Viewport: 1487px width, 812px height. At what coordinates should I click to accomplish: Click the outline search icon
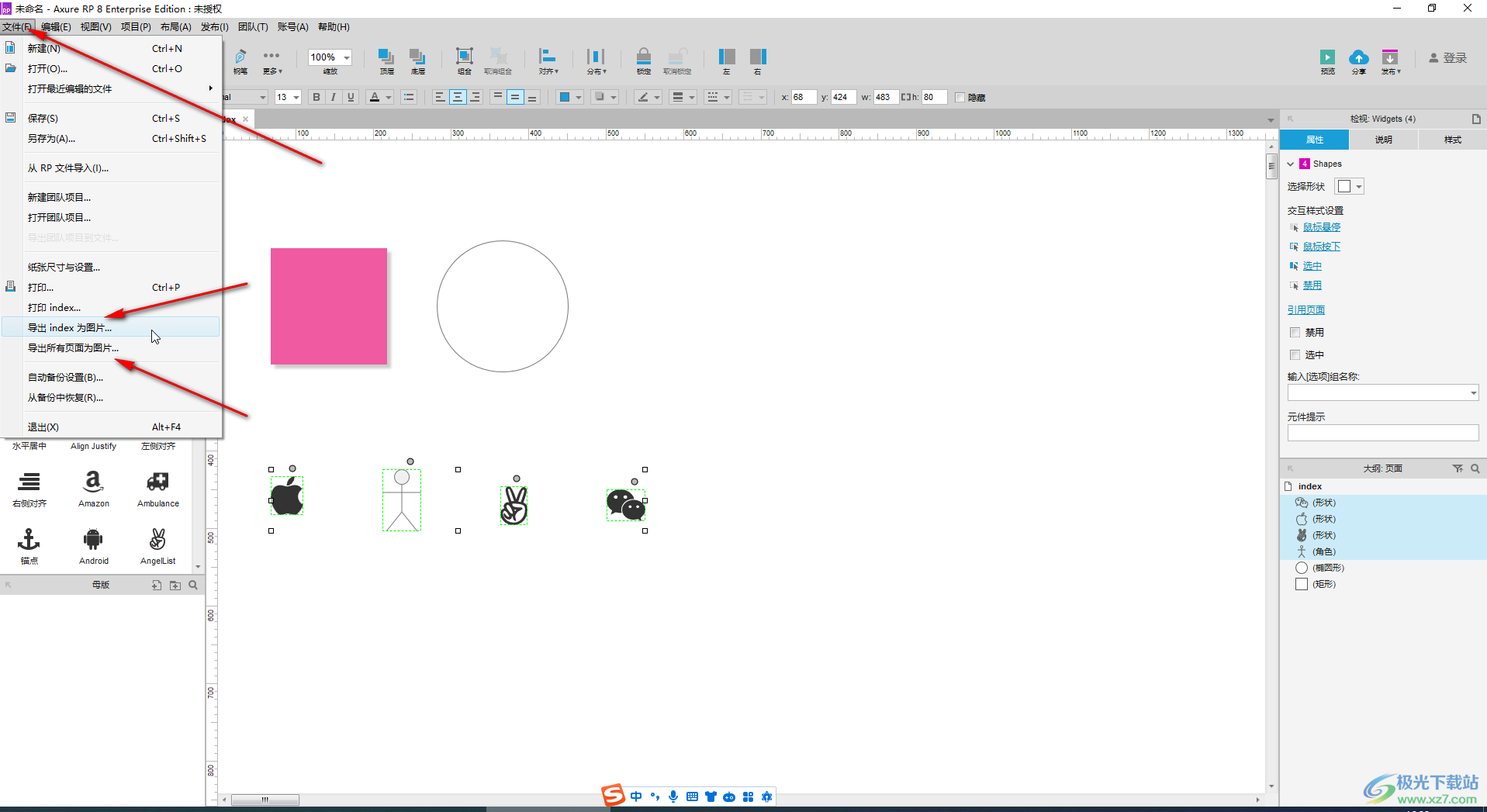pos(1475,468)
